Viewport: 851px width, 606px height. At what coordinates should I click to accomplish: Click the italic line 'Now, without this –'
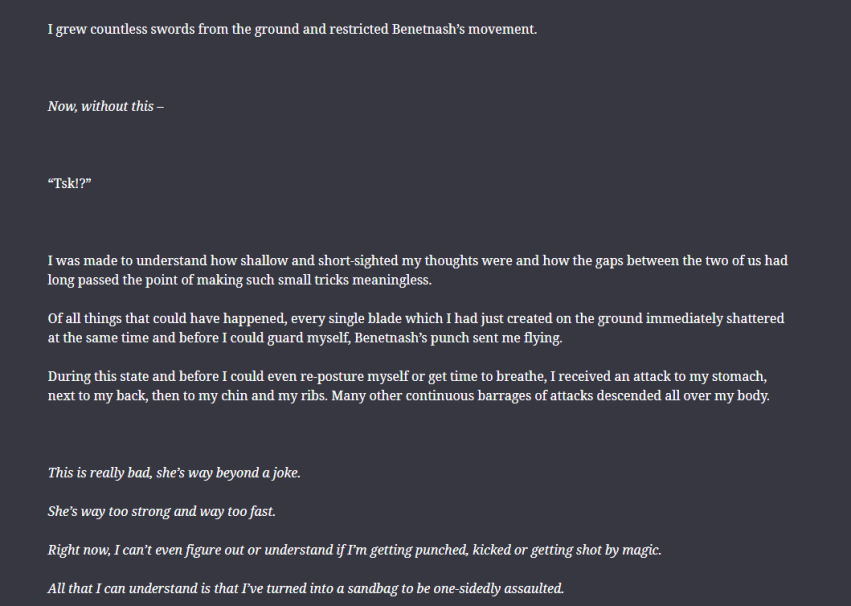pyautogui.click(x=106, y=106)
